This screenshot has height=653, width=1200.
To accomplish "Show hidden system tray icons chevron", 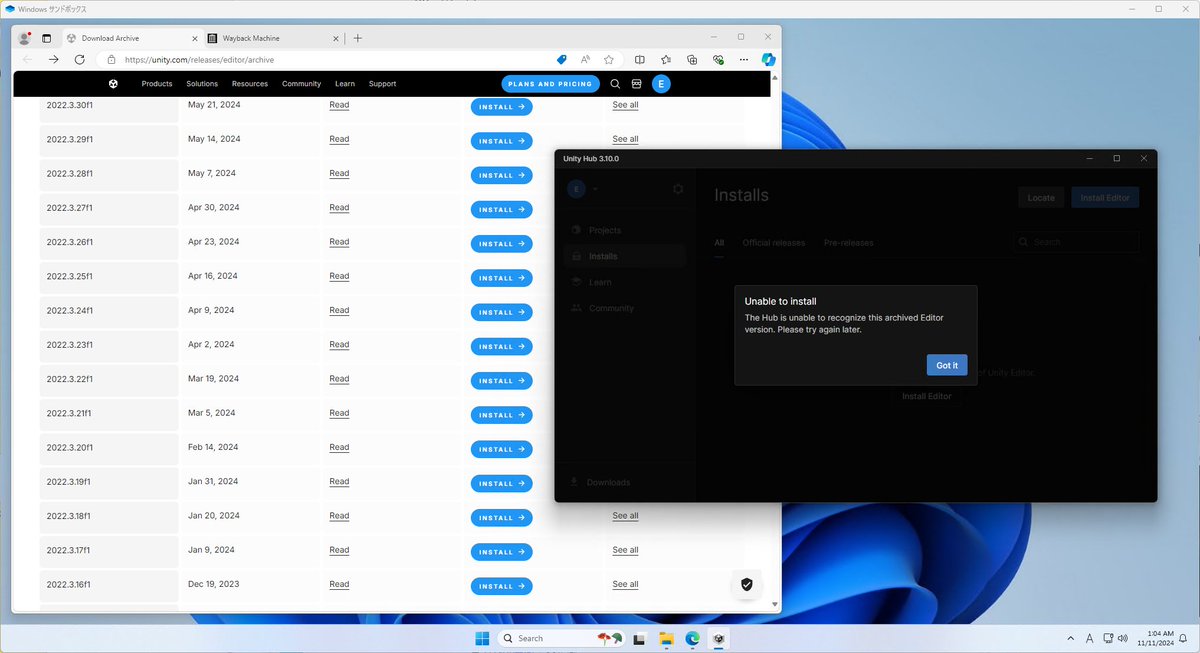I will [x=1071, y=638].
